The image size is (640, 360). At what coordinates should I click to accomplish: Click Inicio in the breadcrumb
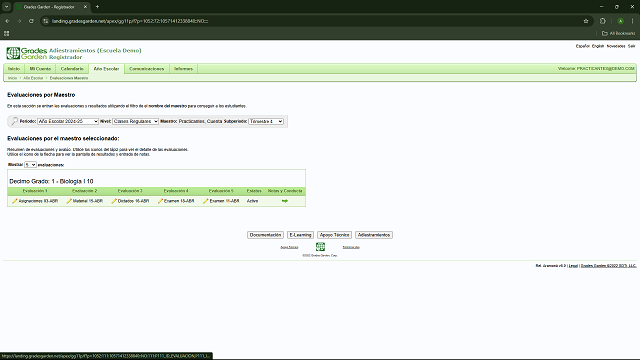point(12,78)
